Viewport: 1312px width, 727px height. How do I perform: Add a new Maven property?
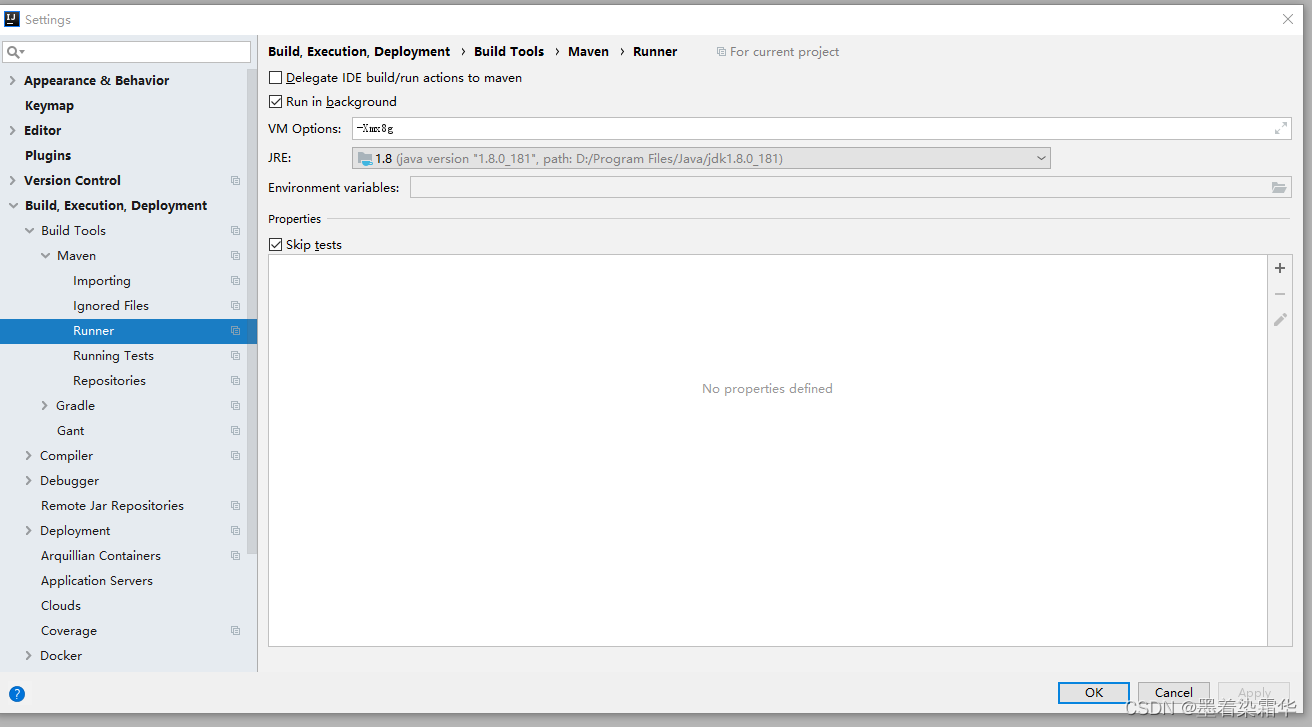(x=1279, y=268)
